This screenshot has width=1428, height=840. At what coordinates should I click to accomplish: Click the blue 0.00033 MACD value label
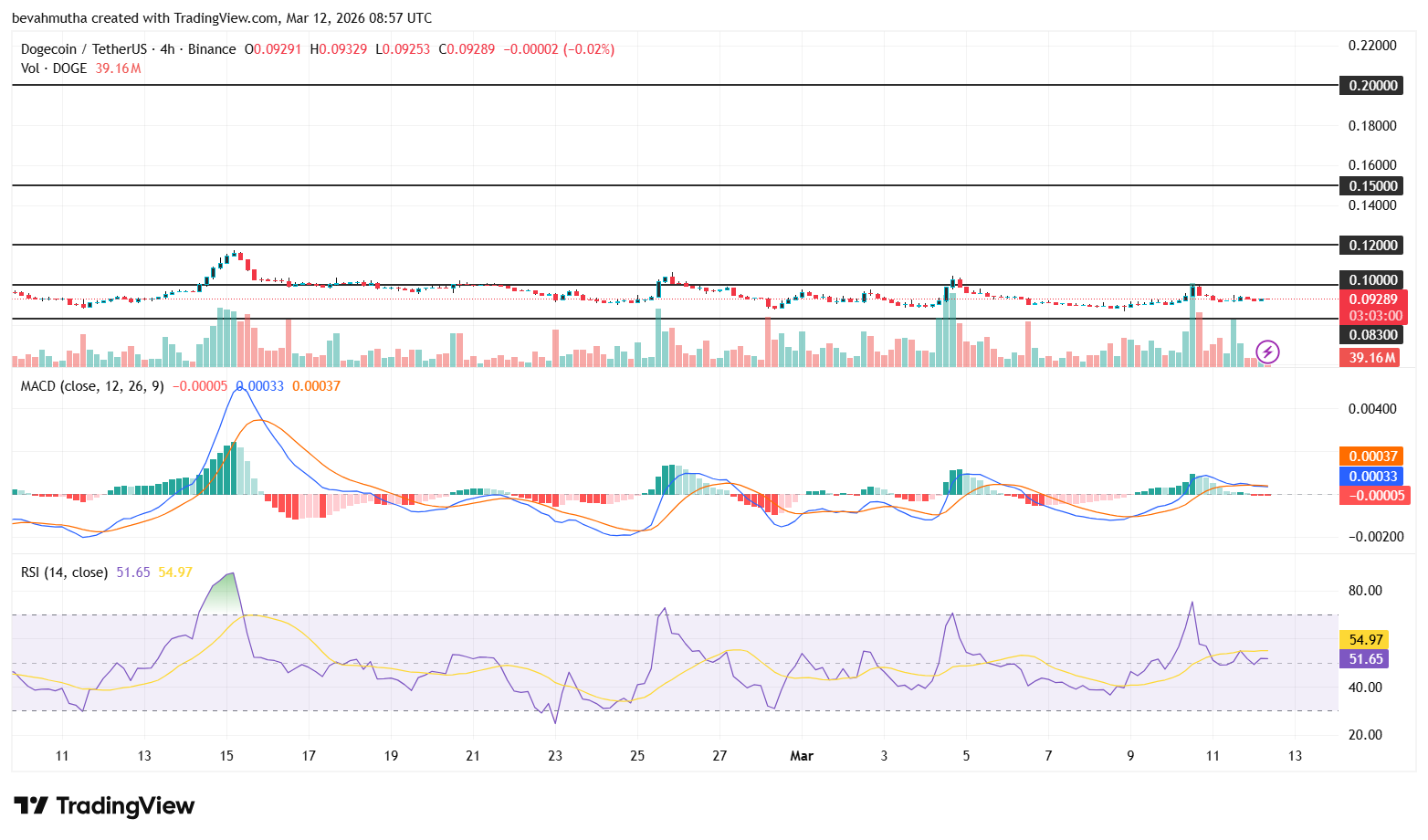click(x=1373, y=475)
